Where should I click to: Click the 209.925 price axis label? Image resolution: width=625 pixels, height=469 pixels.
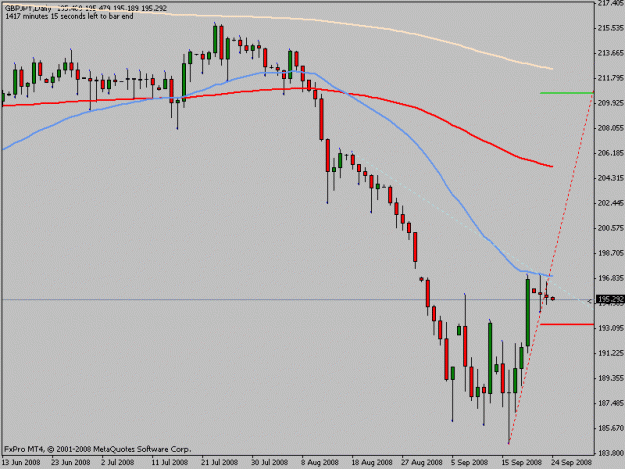point(610,103)
